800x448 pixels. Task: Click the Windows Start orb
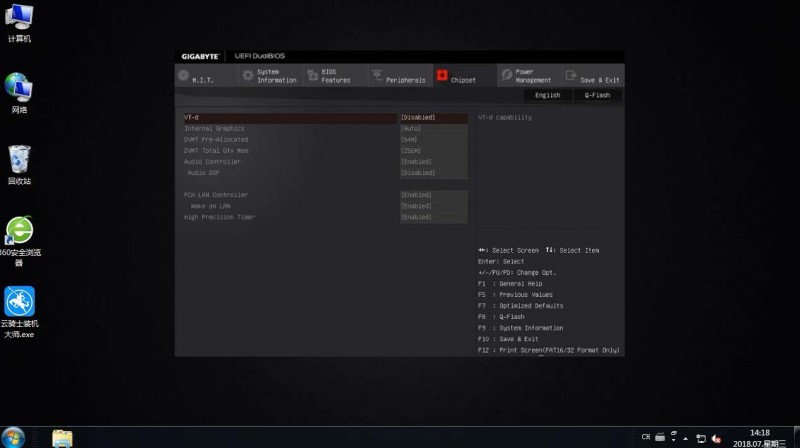pyautogui.click(x=13, y=438)
